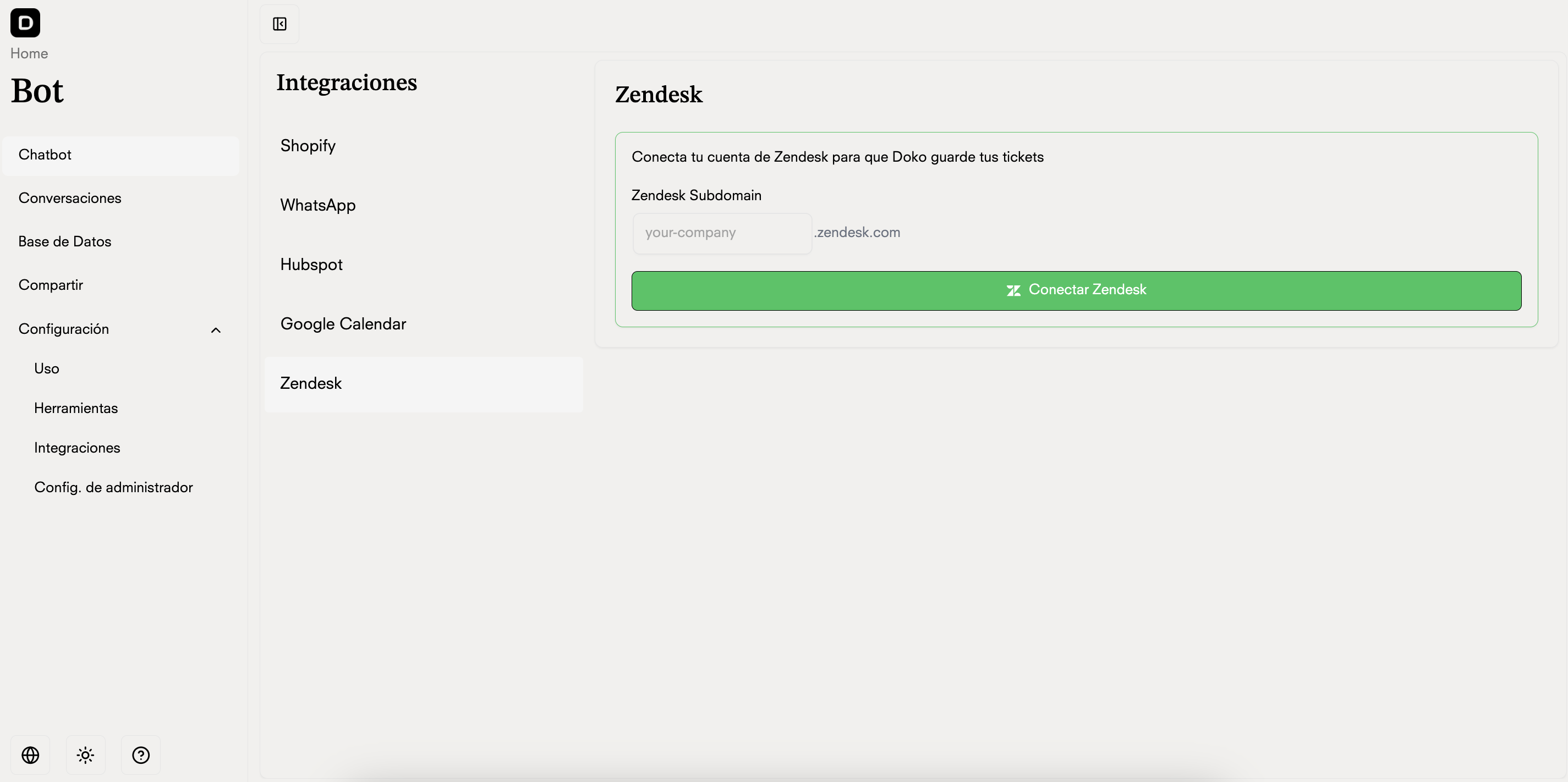Screen dimensions: 1568x782
Task: Select the Shopify integration
Action: pyautogui.click(x=308, y=145)
